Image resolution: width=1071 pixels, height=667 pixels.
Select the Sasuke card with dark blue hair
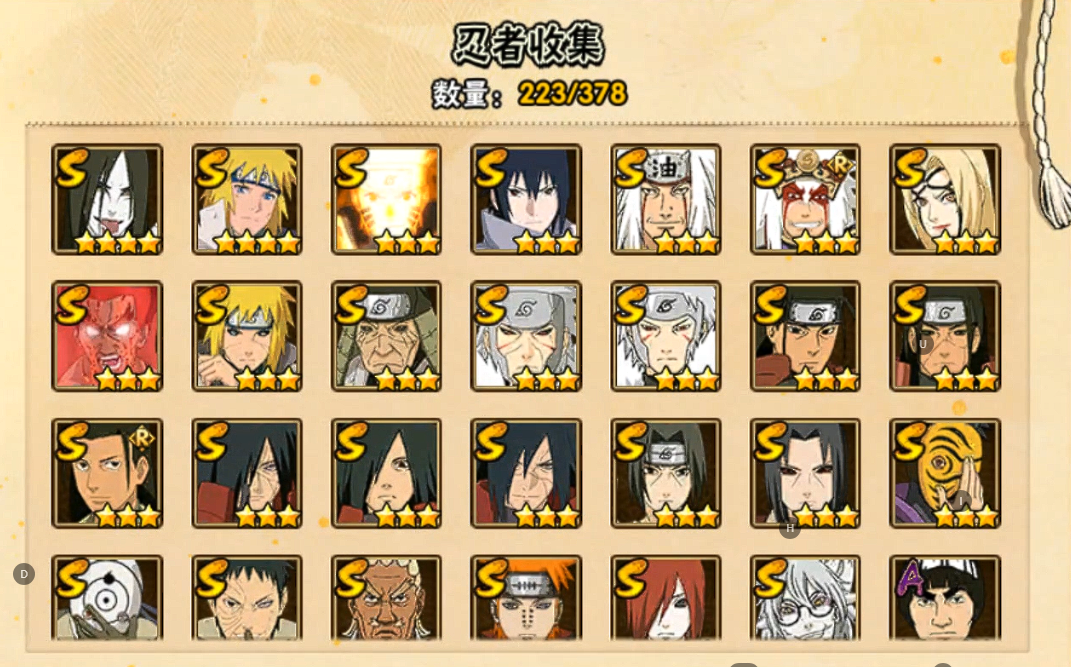point(526,199)
